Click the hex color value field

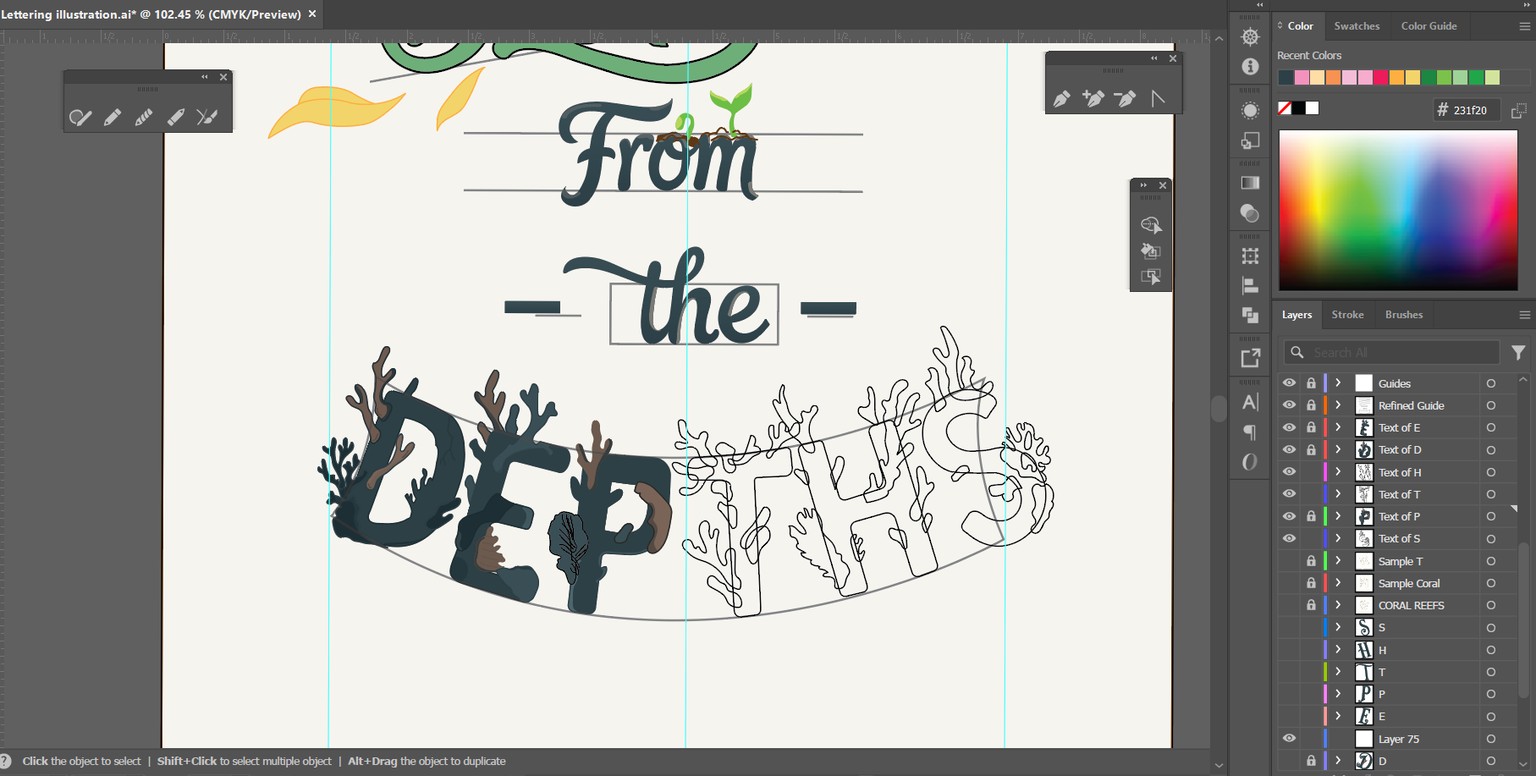(x=1466, y=110)
